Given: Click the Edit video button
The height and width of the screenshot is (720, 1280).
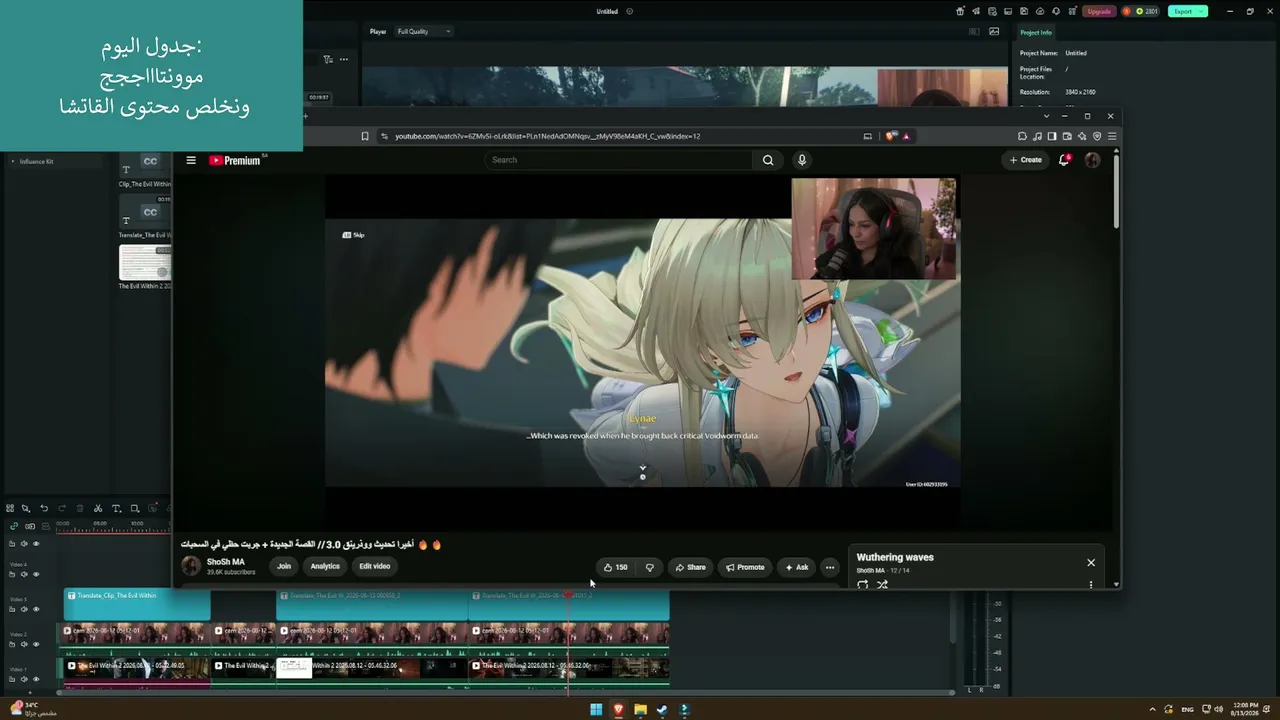Looking at the screenshot, I should click(x=375, y=566).
